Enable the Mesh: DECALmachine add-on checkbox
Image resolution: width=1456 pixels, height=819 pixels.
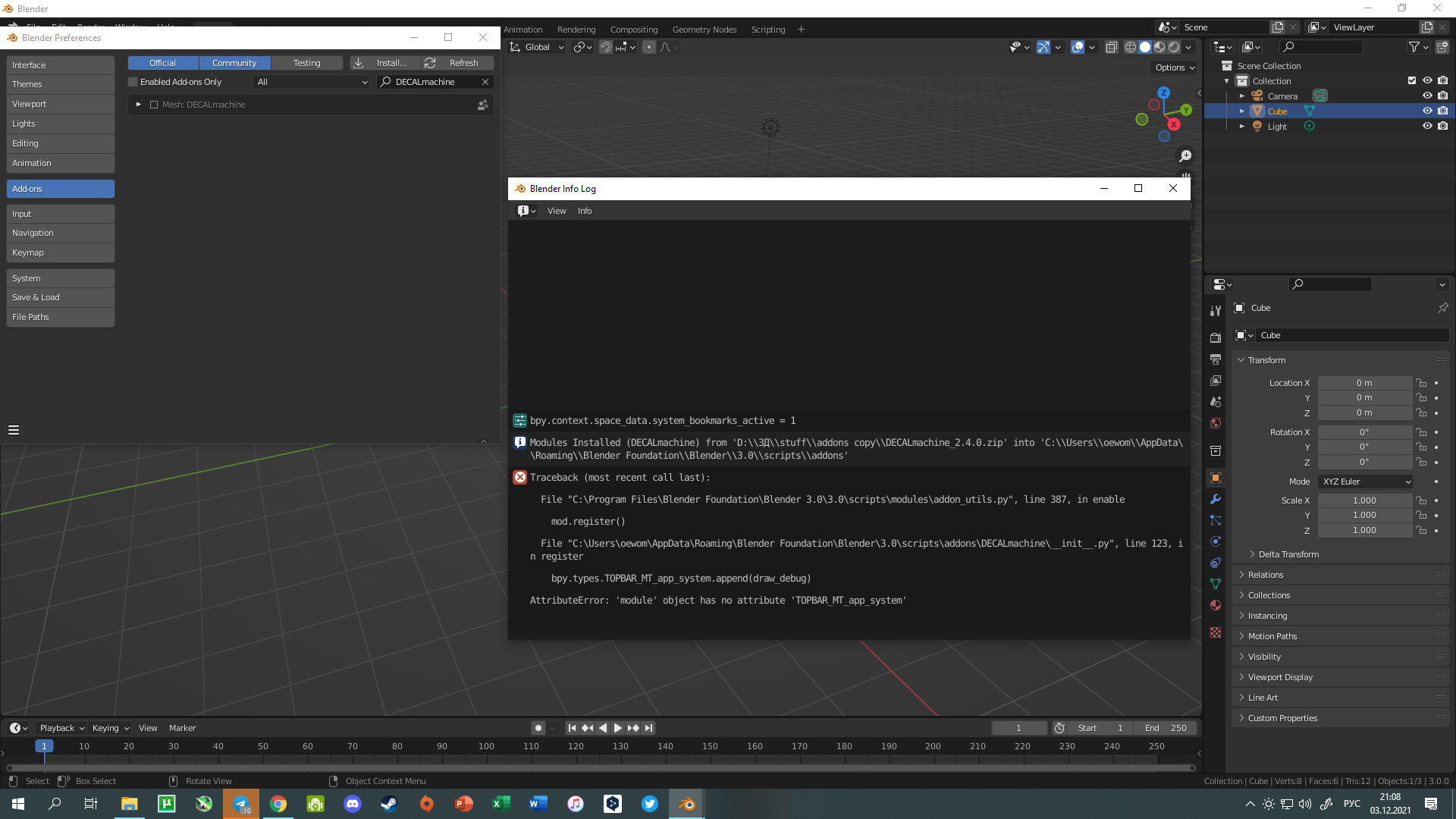pos(154,105)
